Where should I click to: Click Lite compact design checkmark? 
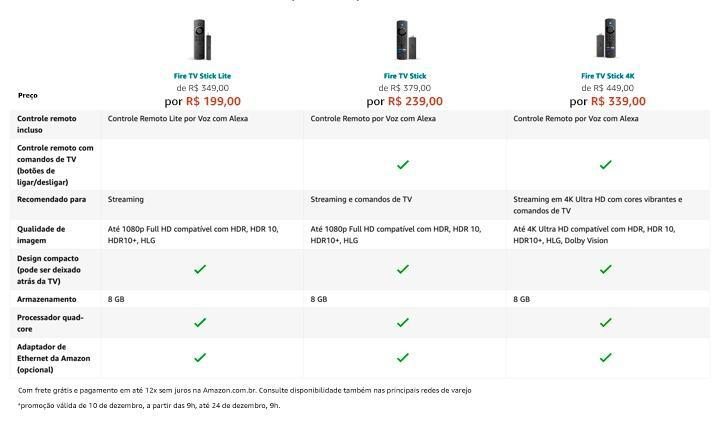tap(200, 269)
